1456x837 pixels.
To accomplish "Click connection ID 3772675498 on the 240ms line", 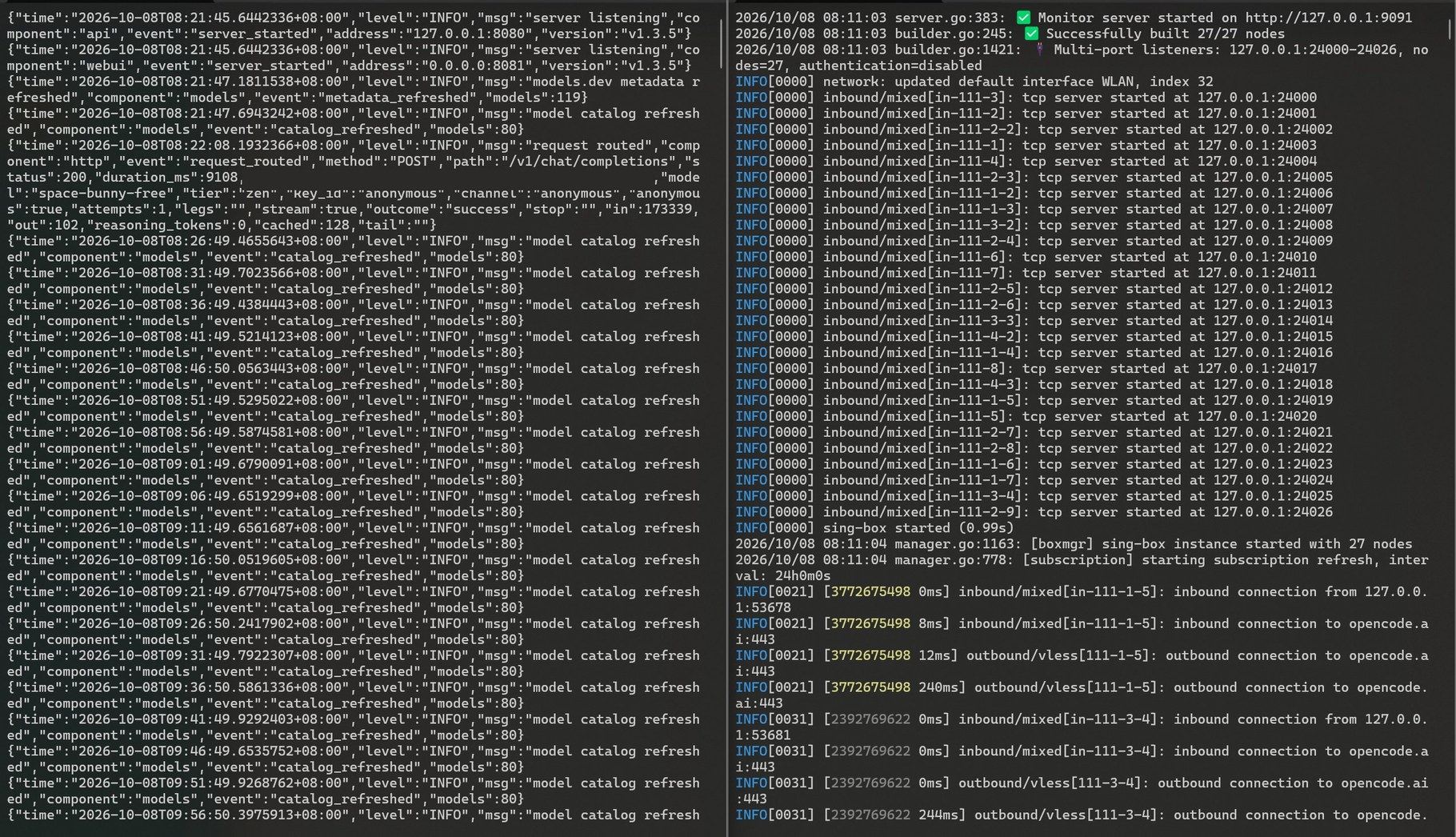I will tap(870, 687).
